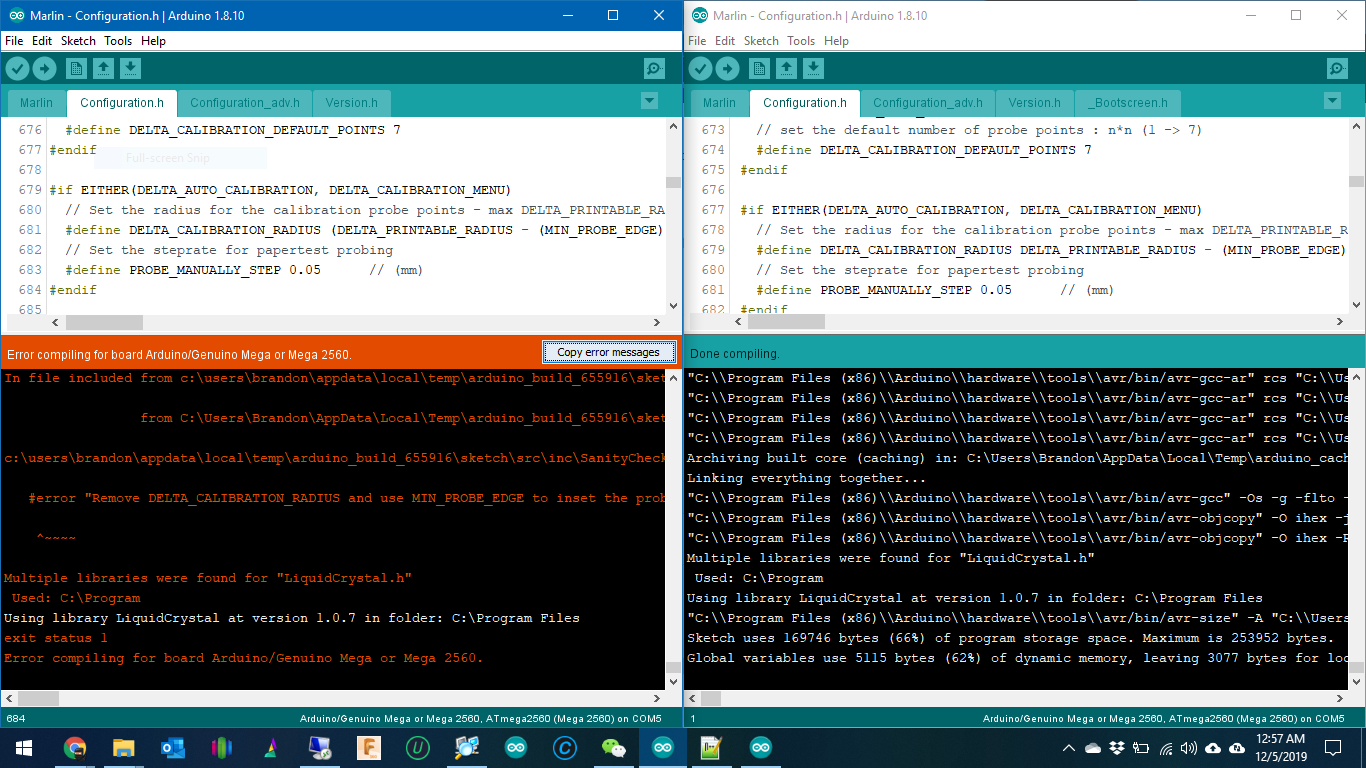Expand tab options dropdown in left window
The image size is (1366, 768).
pyautogui.click(x=649, y=101)
